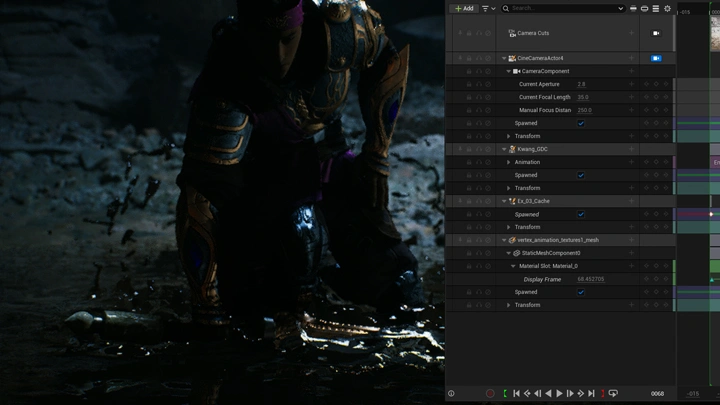Add a key to Current Aperture track
This screenshot has width=720, height=405.
pos(656,84)
